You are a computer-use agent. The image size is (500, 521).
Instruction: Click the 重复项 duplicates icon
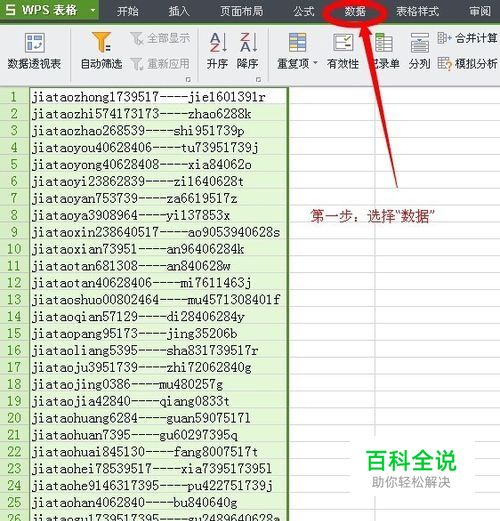(297, 43)
